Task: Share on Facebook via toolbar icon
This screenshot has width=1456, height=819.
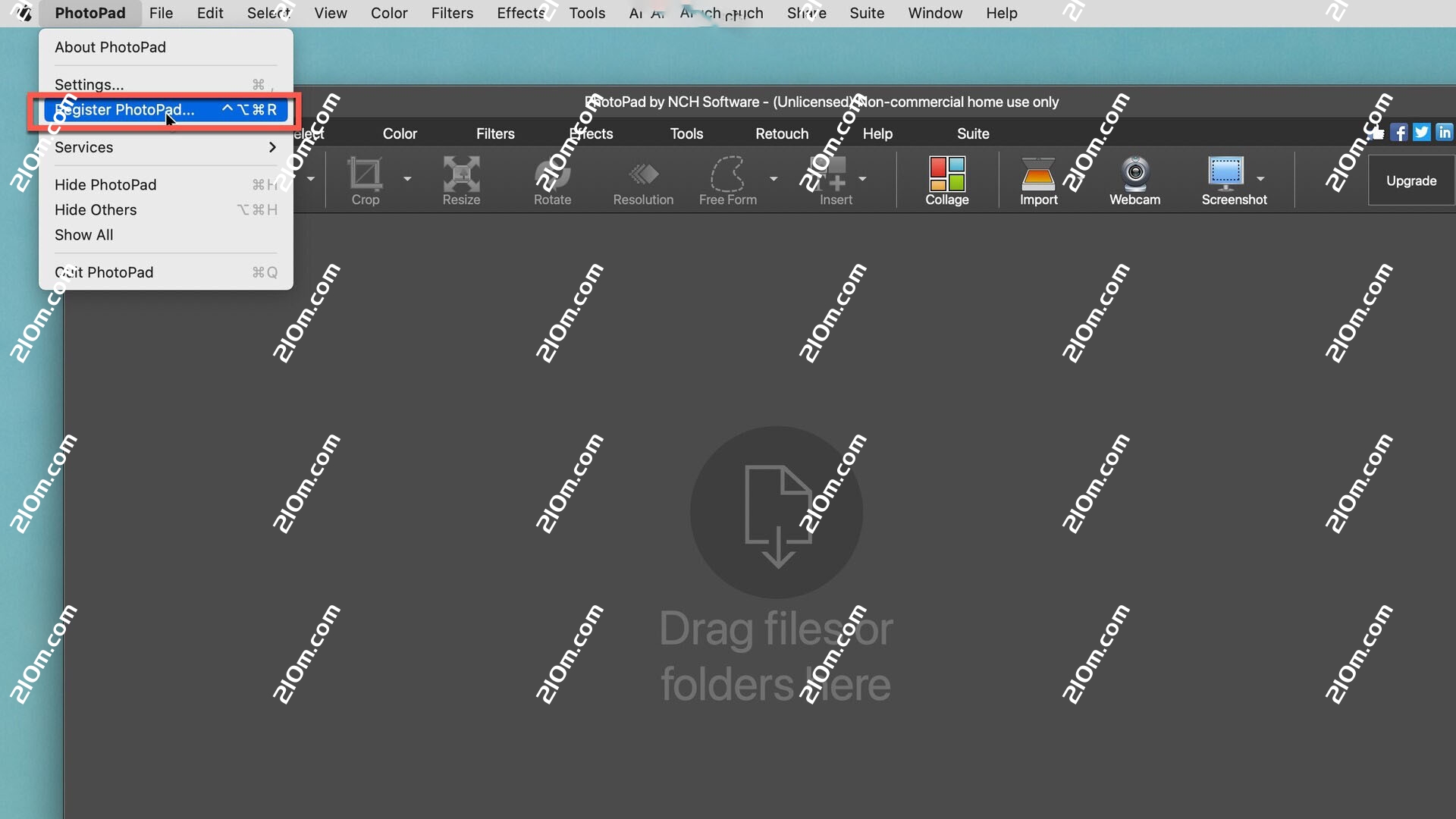Action: (x=1399, y=132)
